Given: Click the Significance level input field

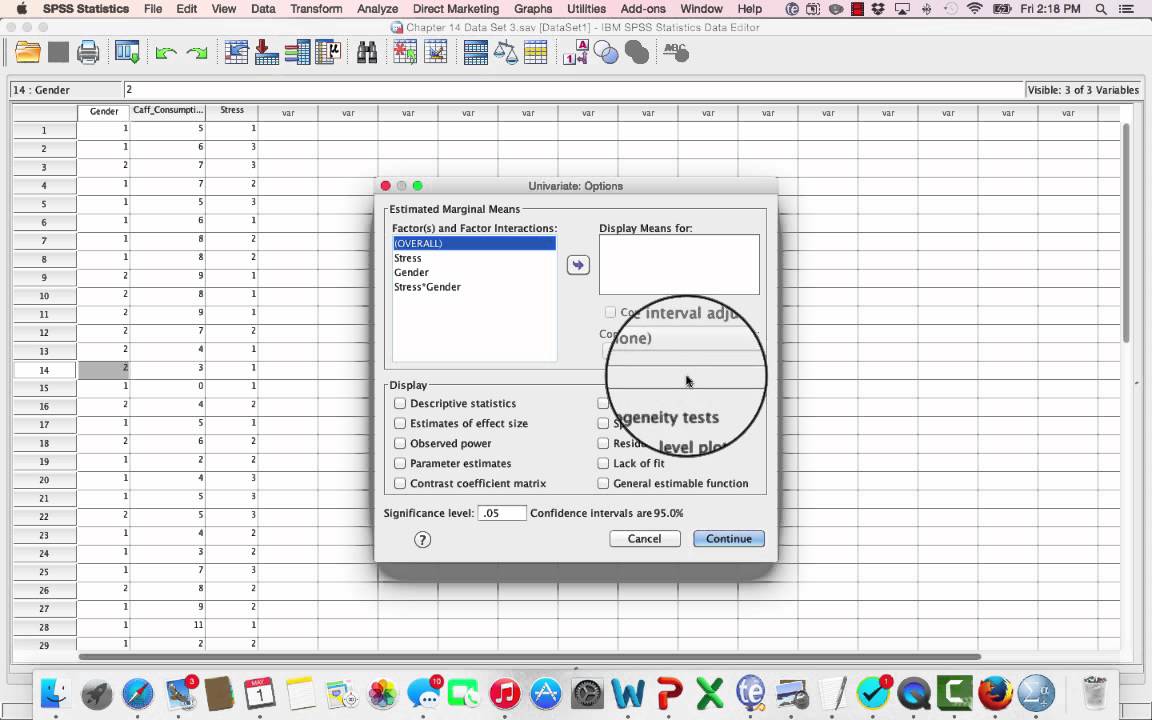Looking at the screenshot, I should (502, 514).
